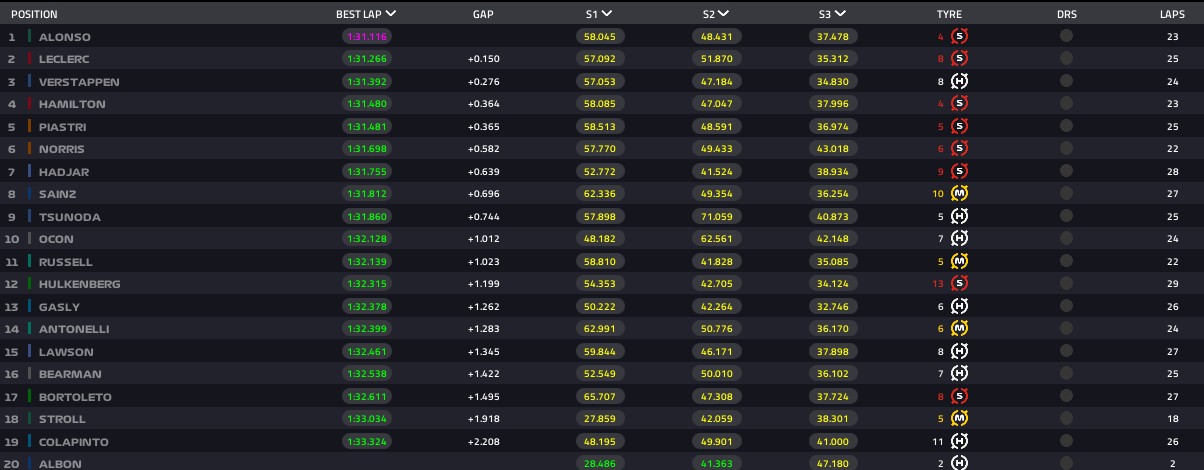Viewport: 1204px width, 470px height.
Task: Click Russell's medium tyre icon
Action: [x=959, y=262]
